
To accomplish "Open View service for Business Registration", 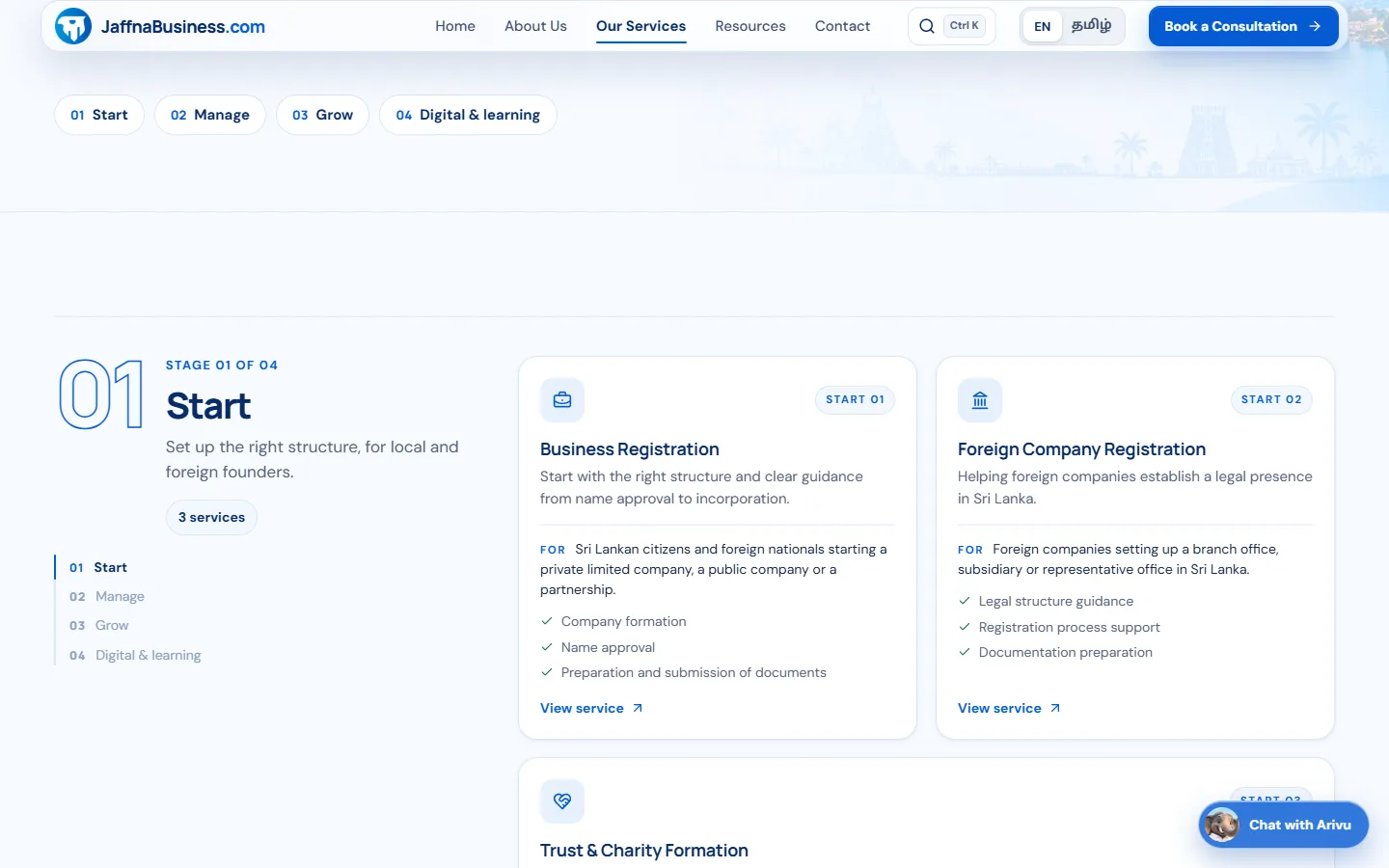I will click(x=591, y=708).
